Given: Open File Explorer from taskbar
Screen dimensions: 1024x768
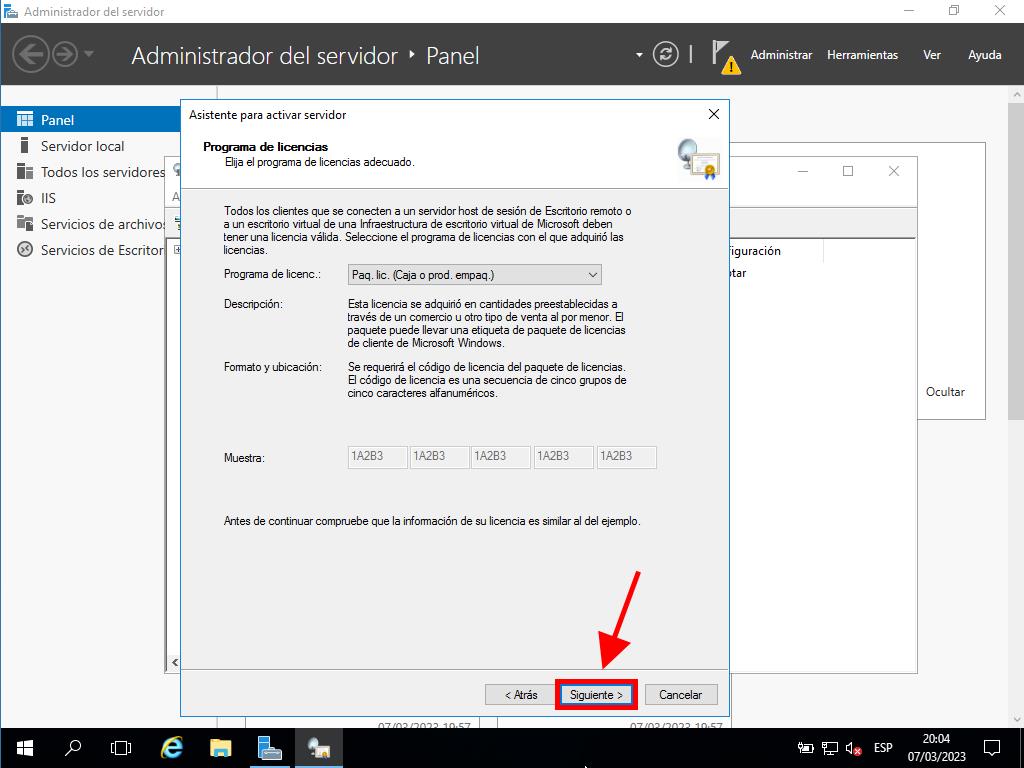Looking at the screenshot, I should pos(221,747).
